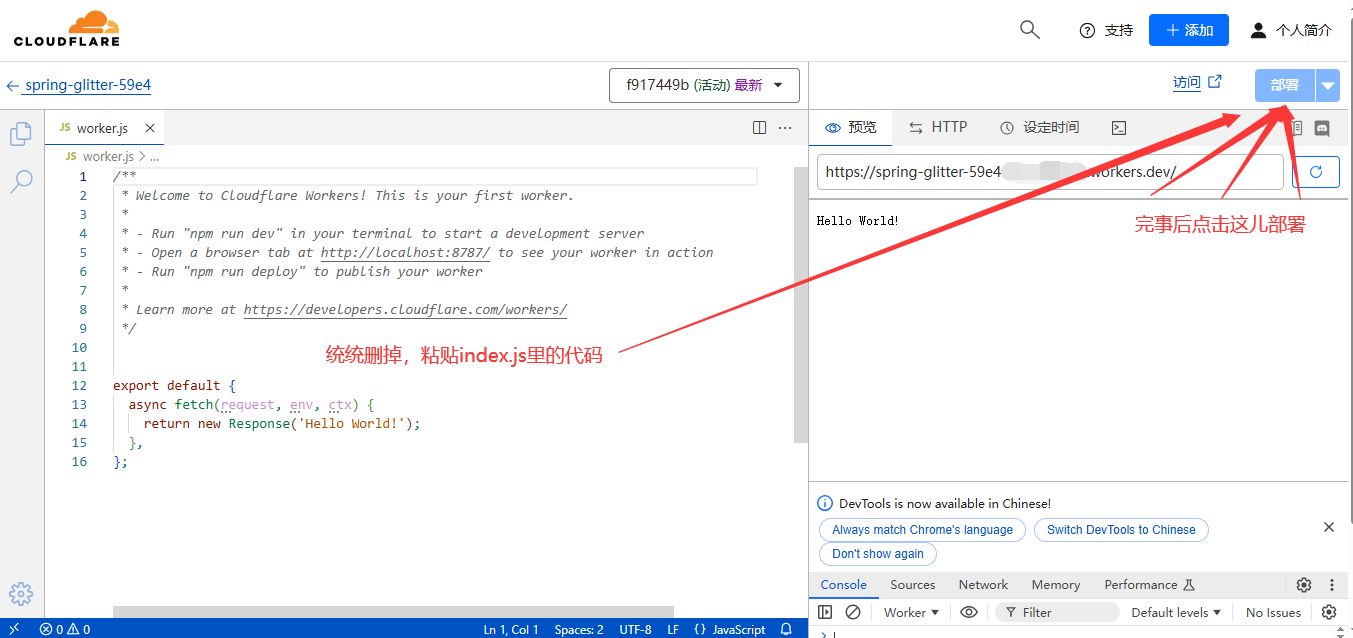This screenshot has height=638, width=1353.
Task: Toggle the live expression eye icon
Action: (968, 612)
